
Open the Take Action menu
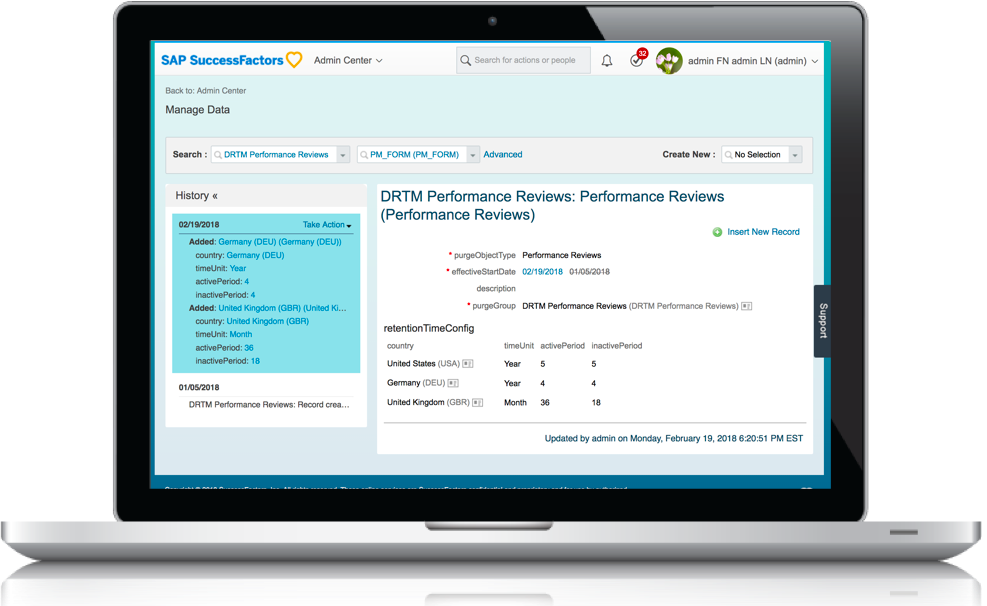tap(325, 224)
